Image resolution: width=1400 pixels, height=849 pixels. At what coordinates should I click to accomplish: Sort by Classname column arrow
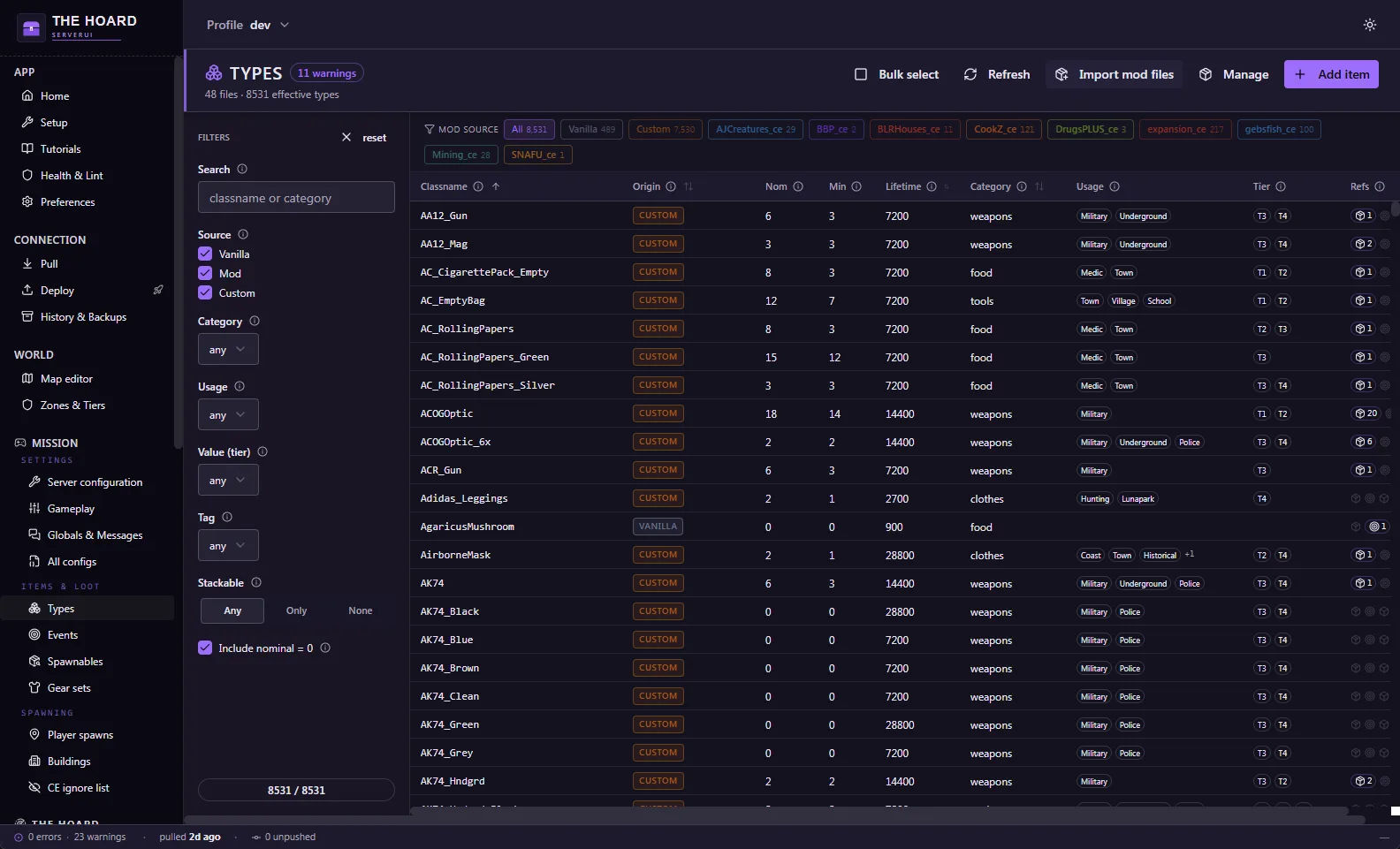496,186
